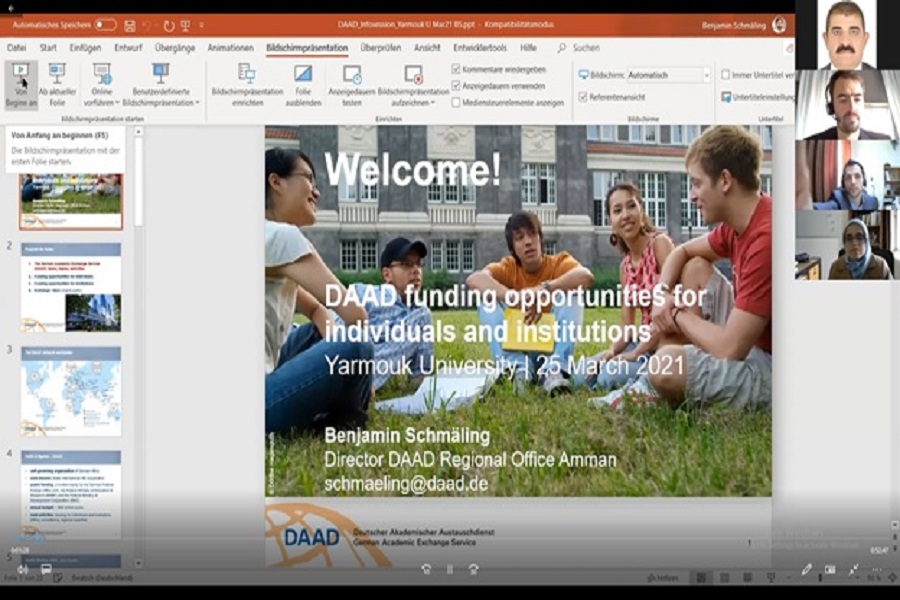Open 'Bildschirmpräsentation aufzeichnen' dropdown

click(x=413, y=85)
